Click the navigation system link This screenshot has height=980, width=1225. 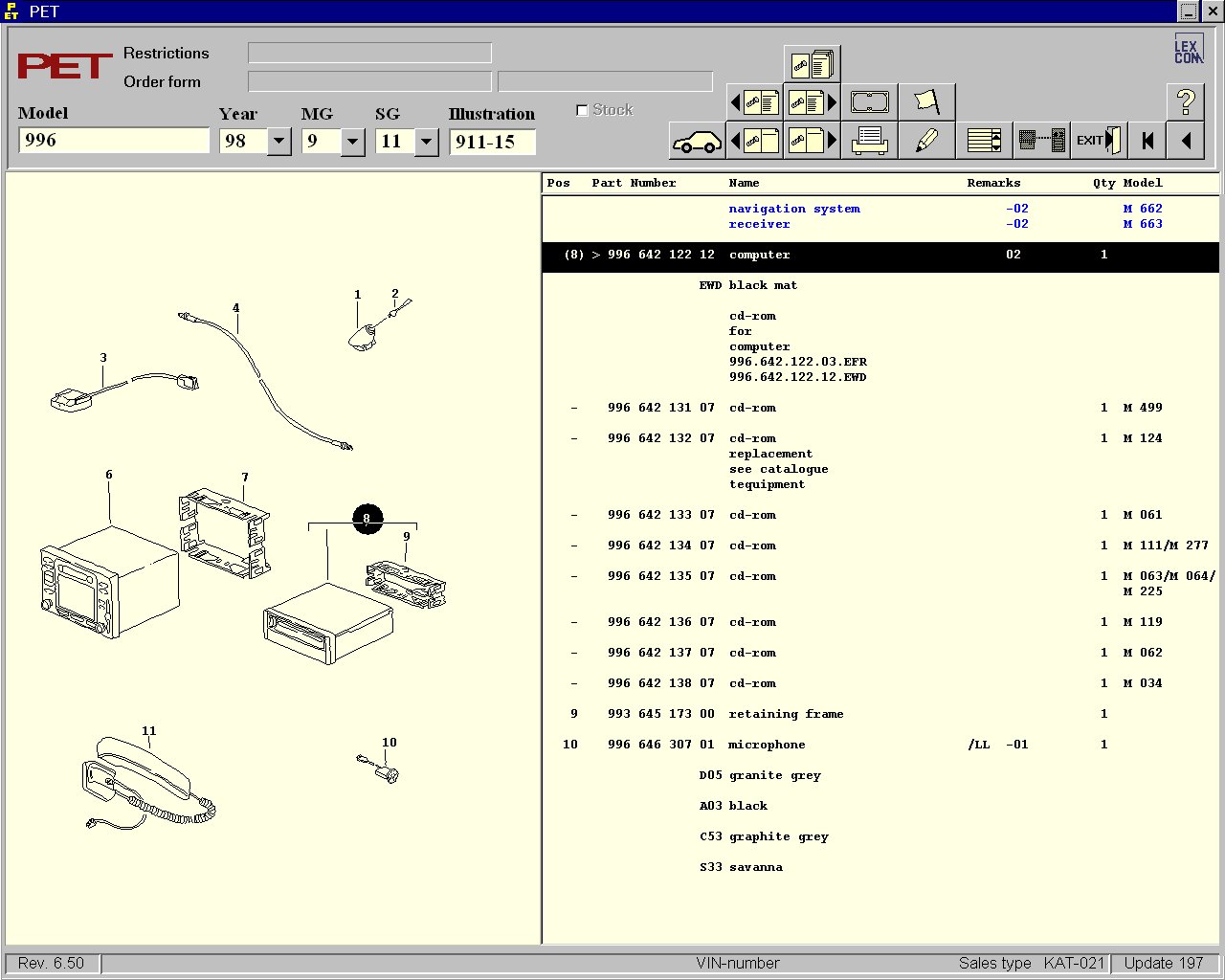coord(794,209)
